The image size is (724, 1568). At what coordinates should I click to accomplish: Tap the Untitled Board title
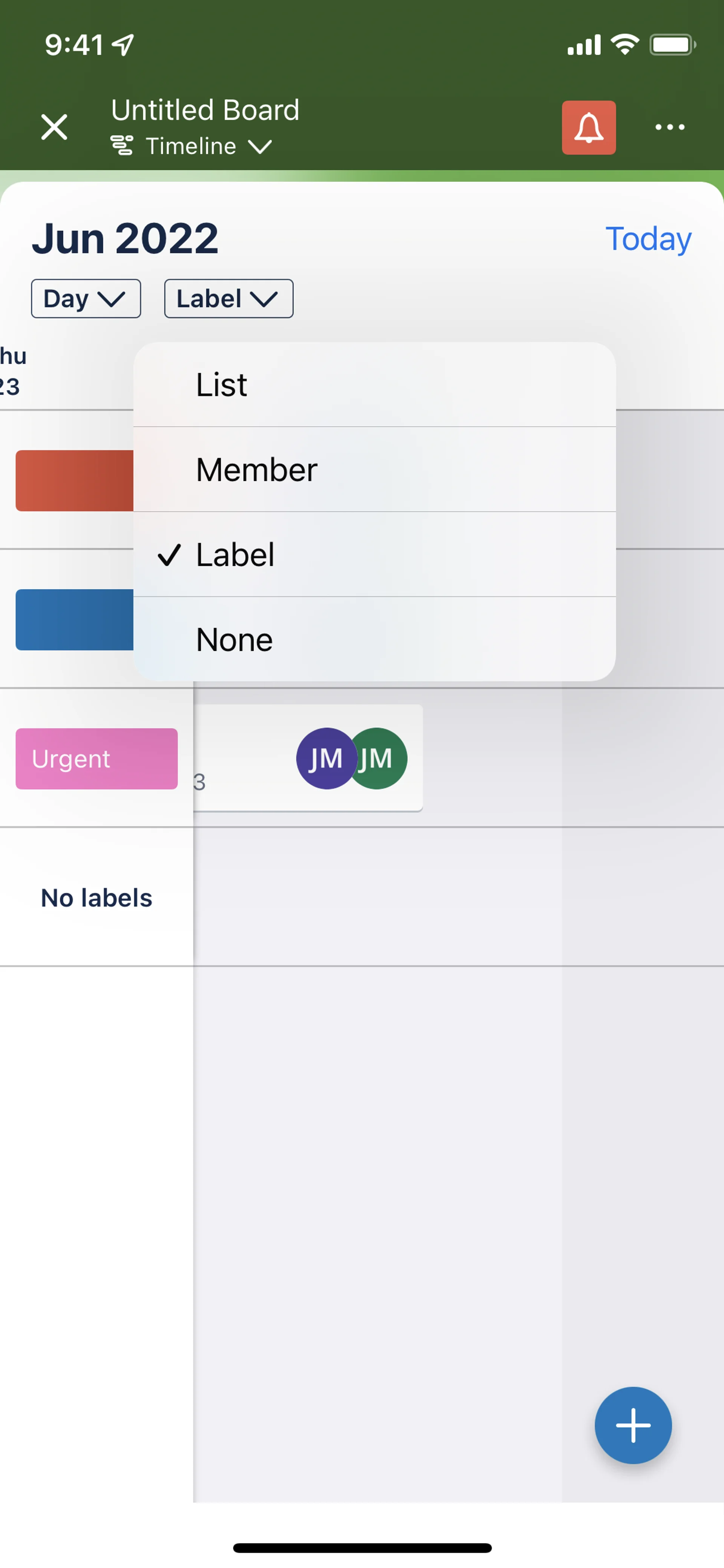[205, 110]
